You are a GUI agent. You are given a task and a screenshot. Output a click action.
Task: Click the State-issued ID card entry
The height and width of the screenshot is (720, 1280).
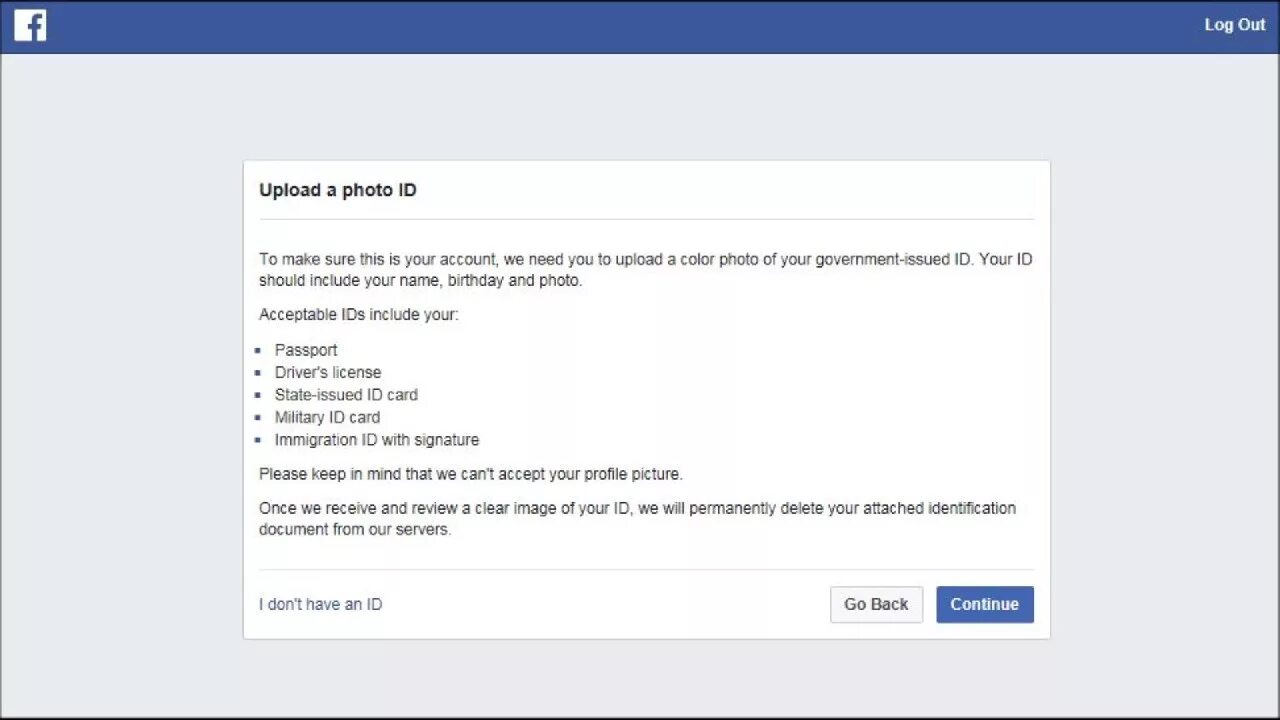(x=346, y=395)
